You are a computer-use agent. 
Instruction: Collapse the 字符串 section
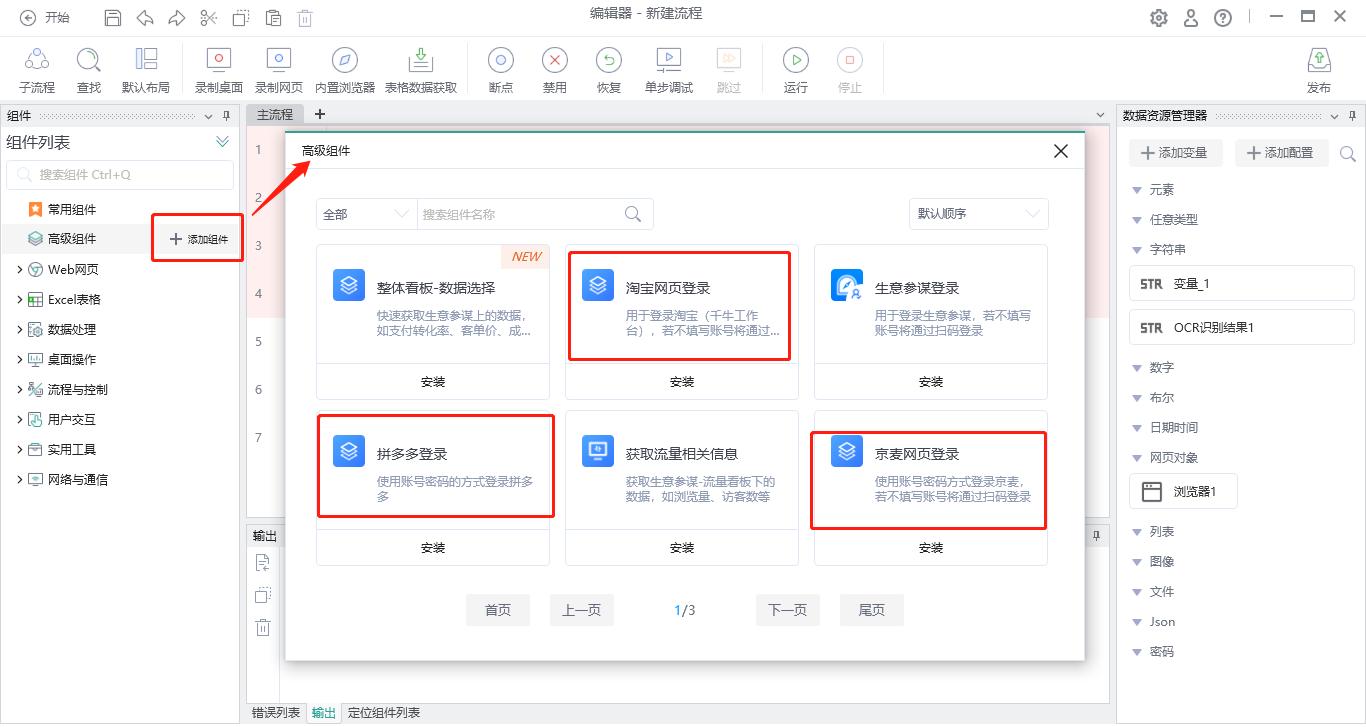[x=1137, y=250]
